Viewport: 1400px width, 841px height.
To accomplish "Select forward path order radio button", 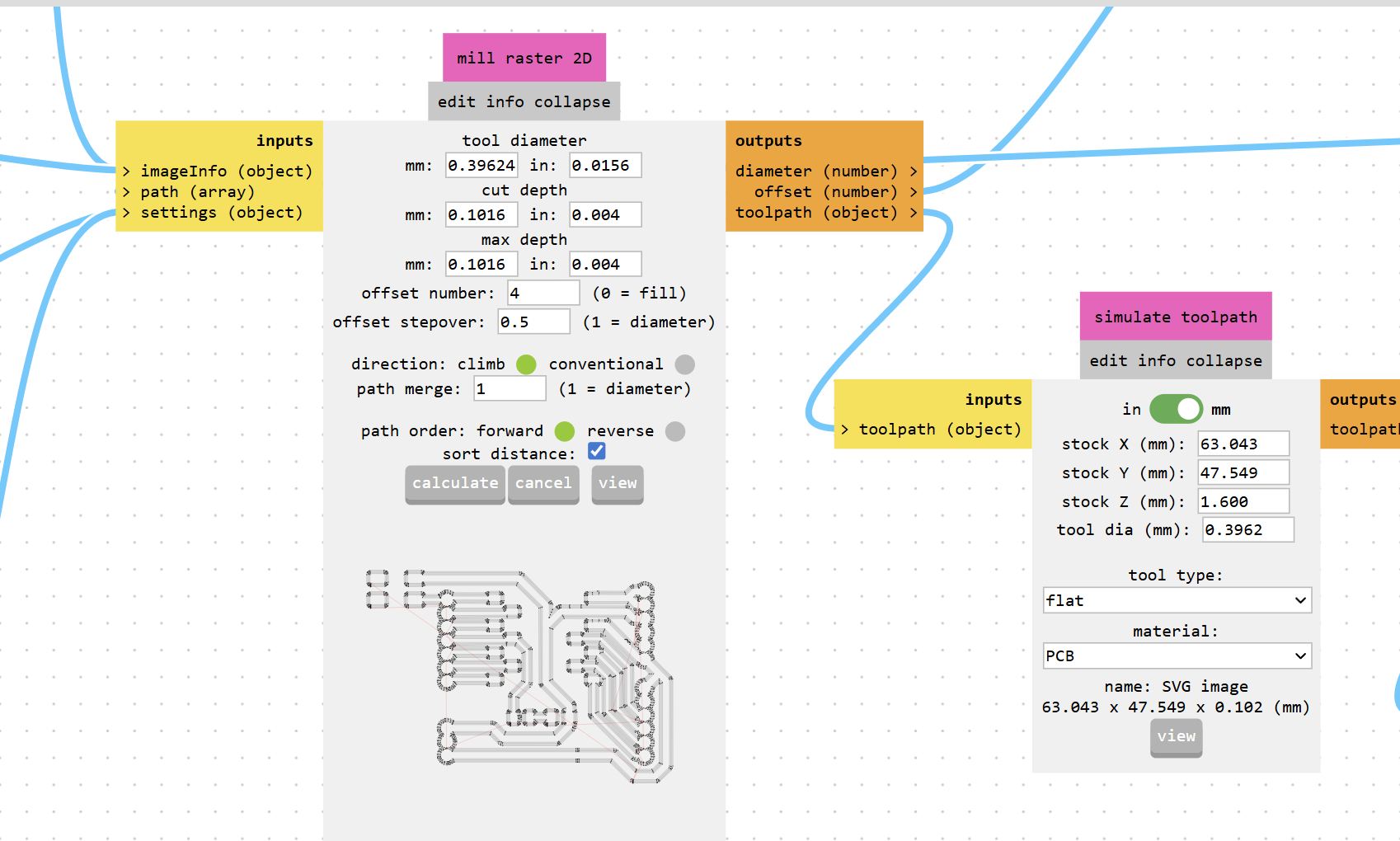I will (564, 431).
